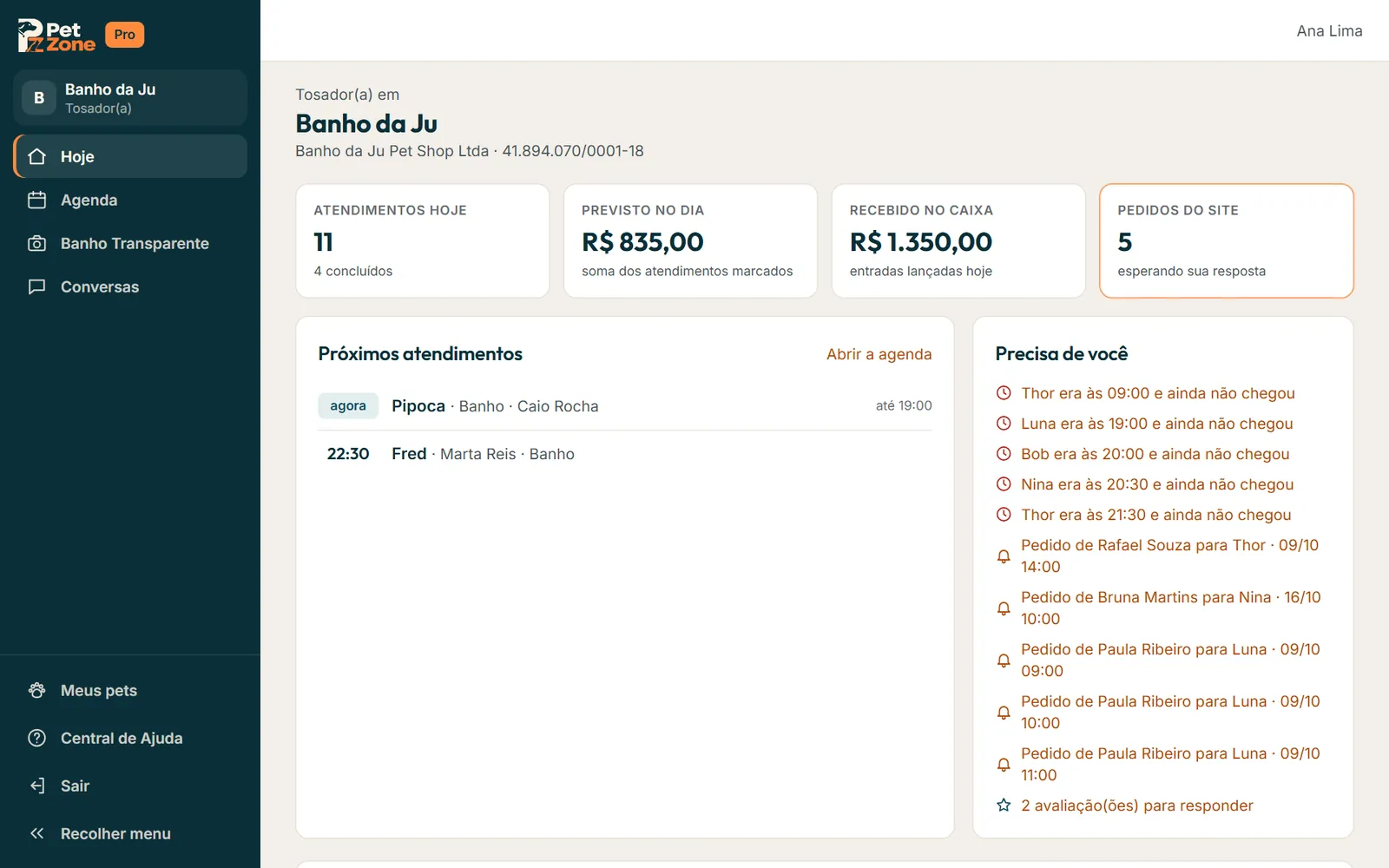Click double chevron icon to collapse menu
The image size is (1389, 868).
36,833
